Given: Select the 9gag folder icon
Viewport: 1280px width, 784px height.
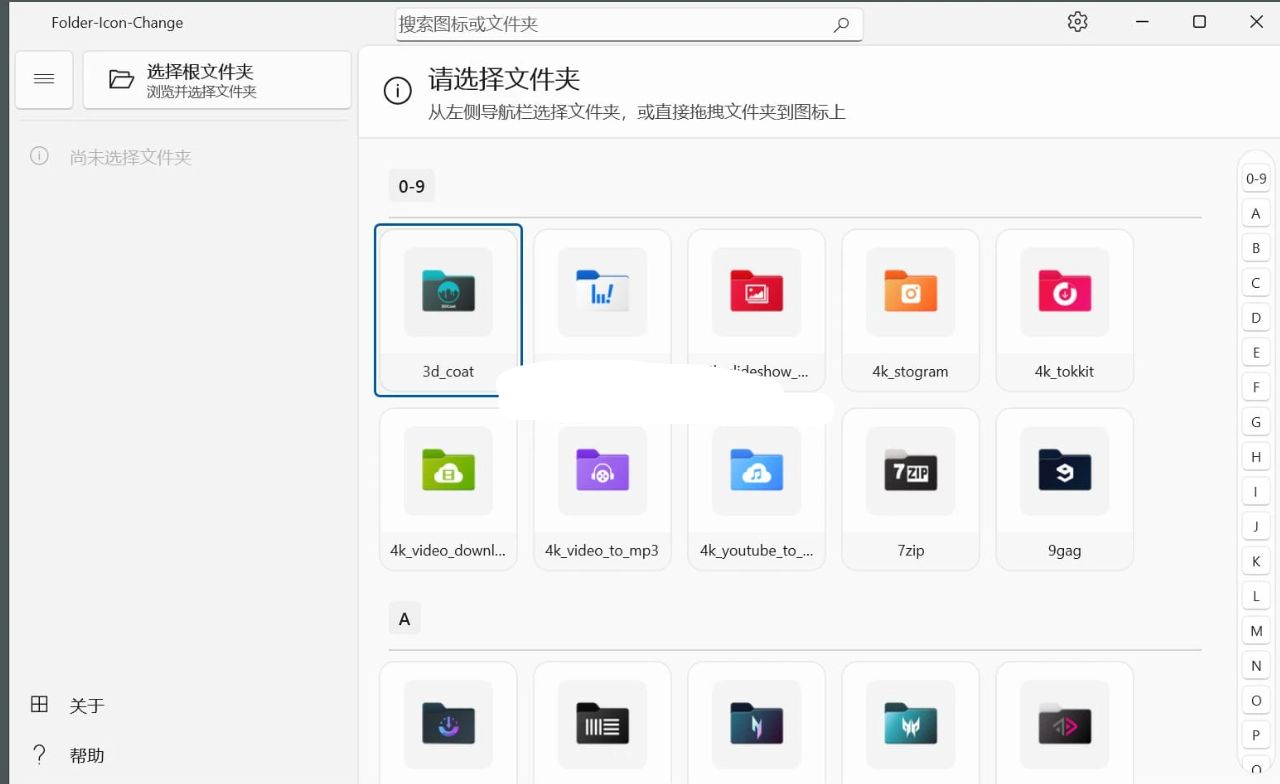Looking at the screenshot, I should (1064, 472).
